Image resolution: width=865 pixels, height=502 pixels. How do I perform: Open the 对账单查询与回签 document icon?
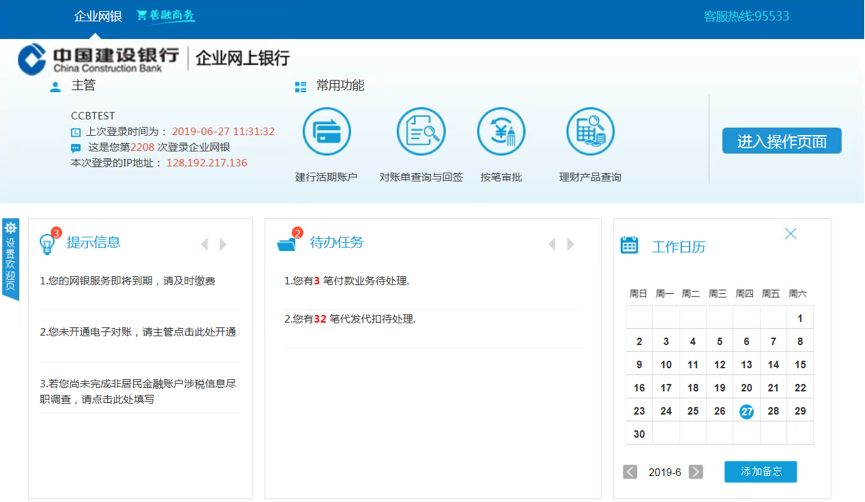tap(421, 132)
